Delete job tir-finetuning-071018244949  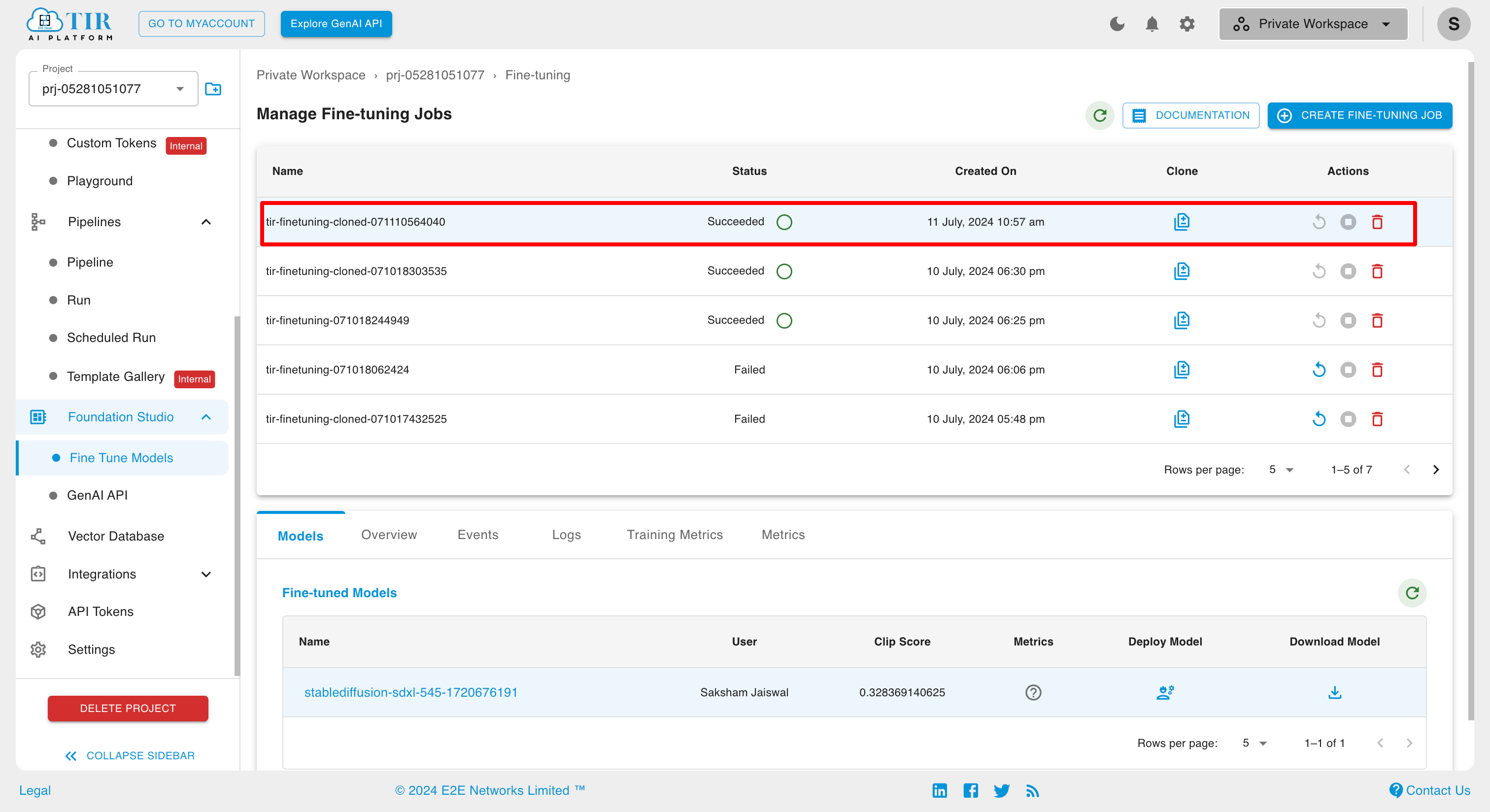point(1377,320)
